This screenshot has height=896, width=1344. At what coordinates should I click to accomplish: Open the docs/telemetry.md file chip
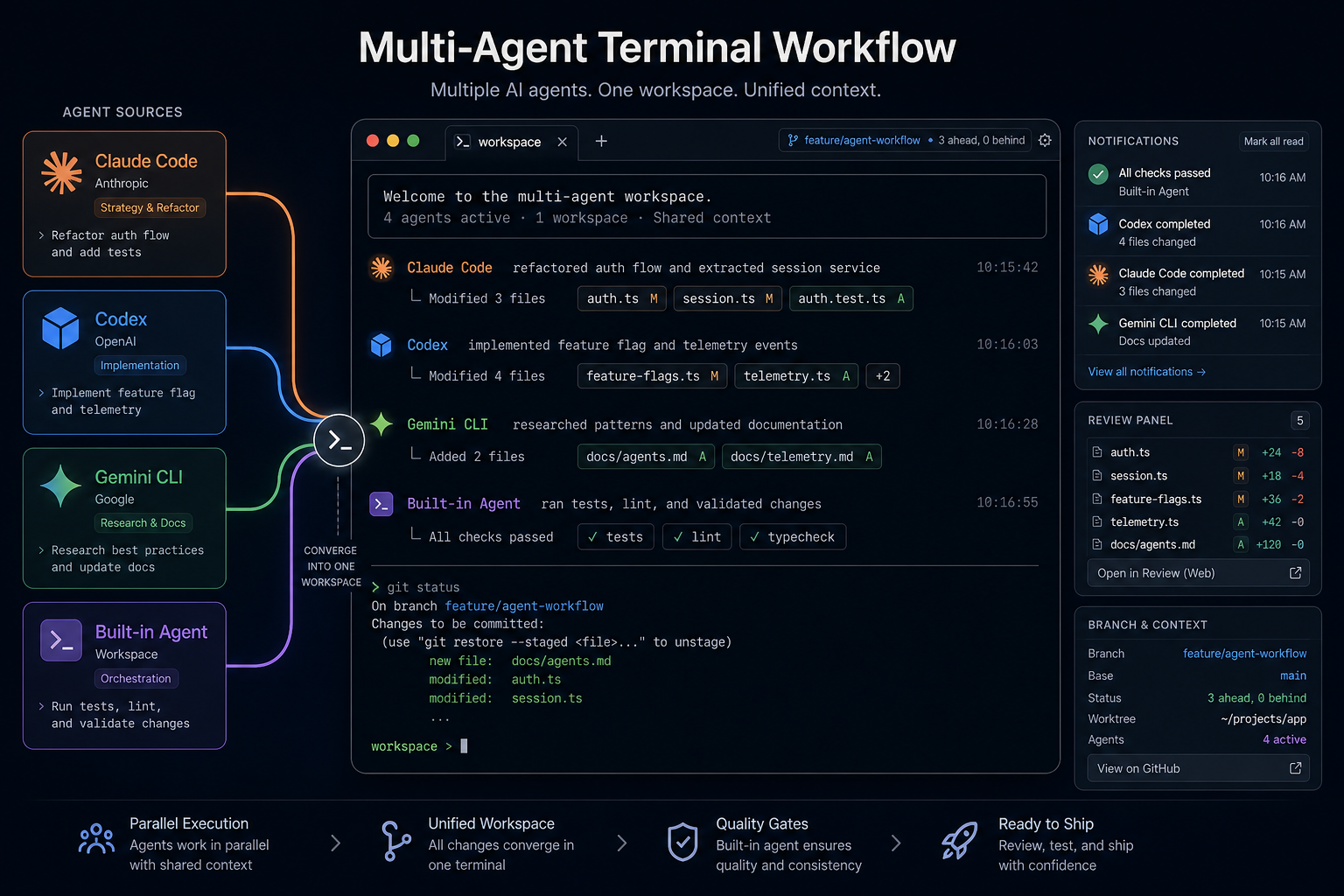801,457
